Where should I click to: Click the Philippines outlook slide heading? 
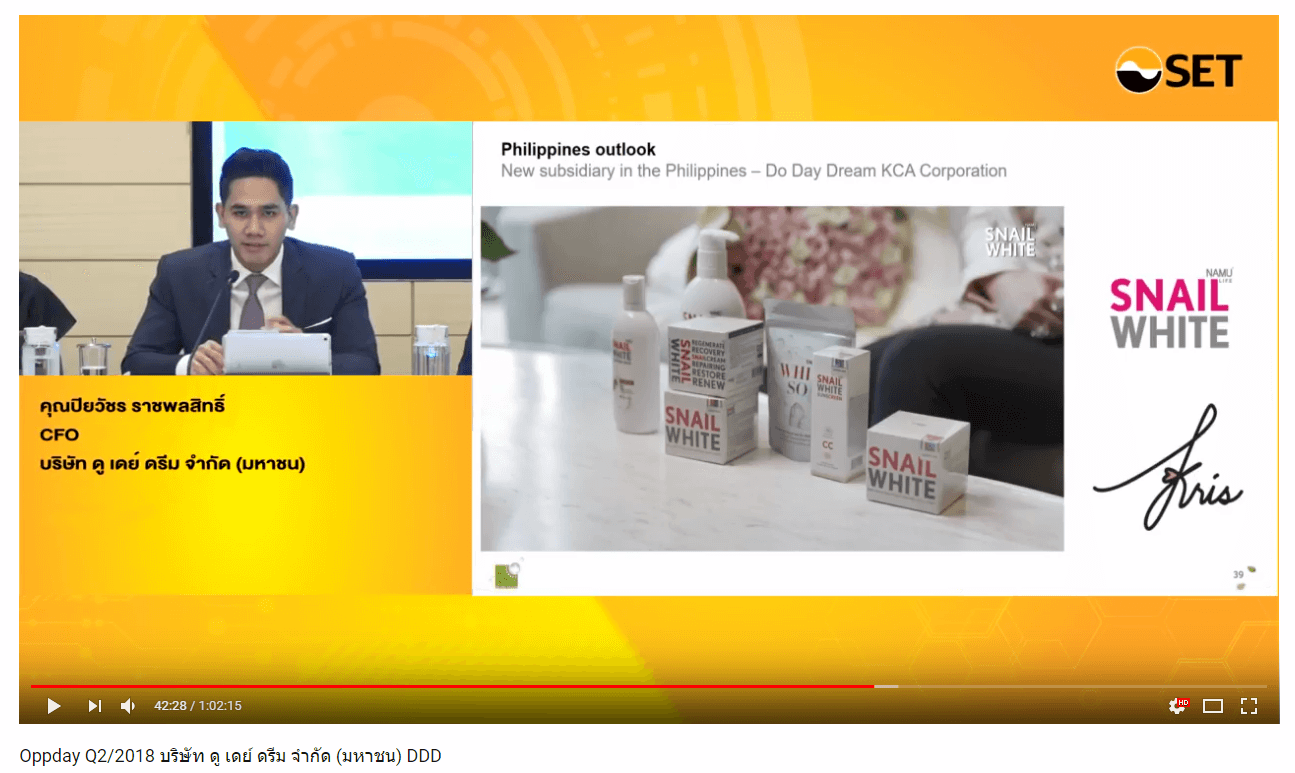[578, 149]
